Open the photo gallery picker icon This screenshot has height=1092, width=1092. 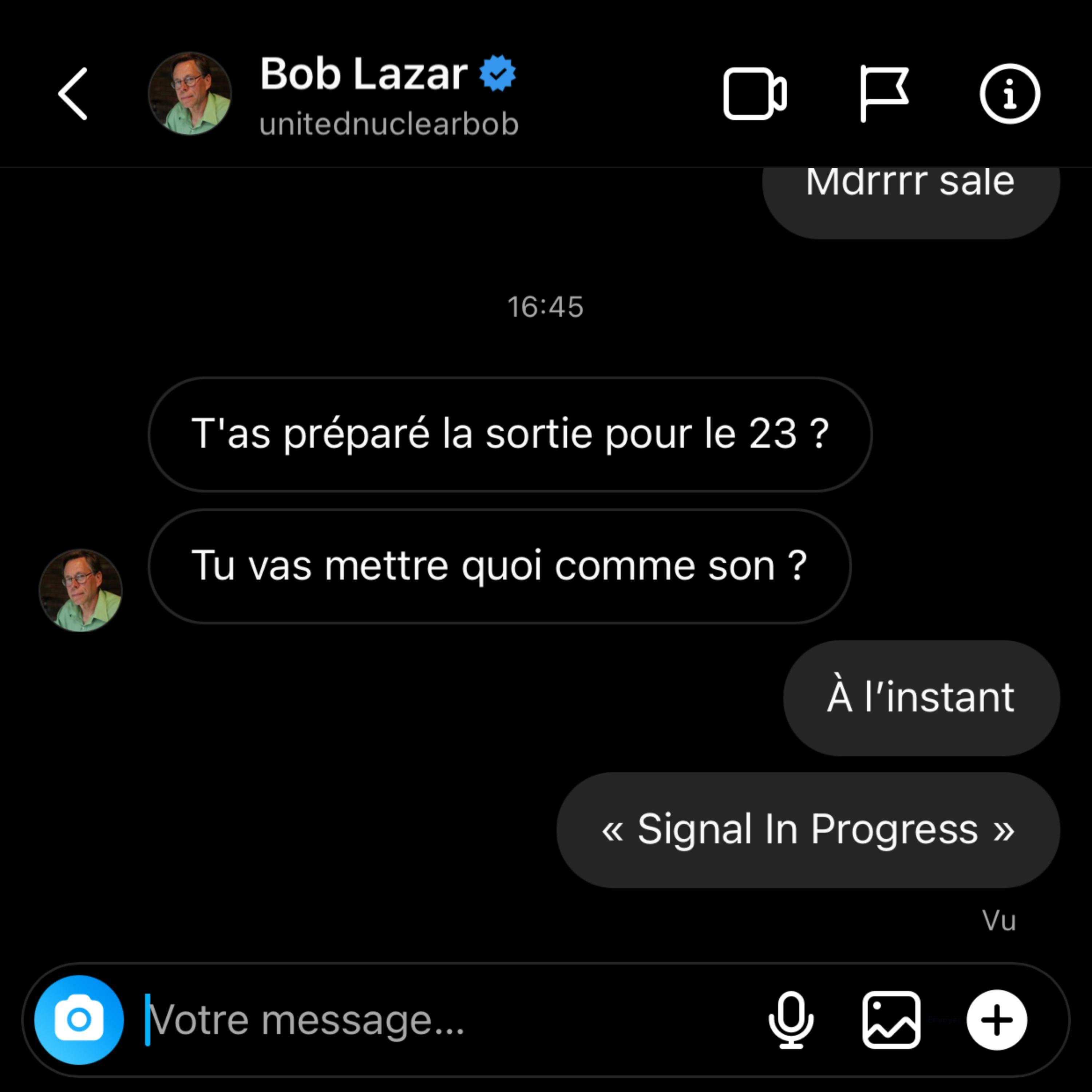(891, 1020)
